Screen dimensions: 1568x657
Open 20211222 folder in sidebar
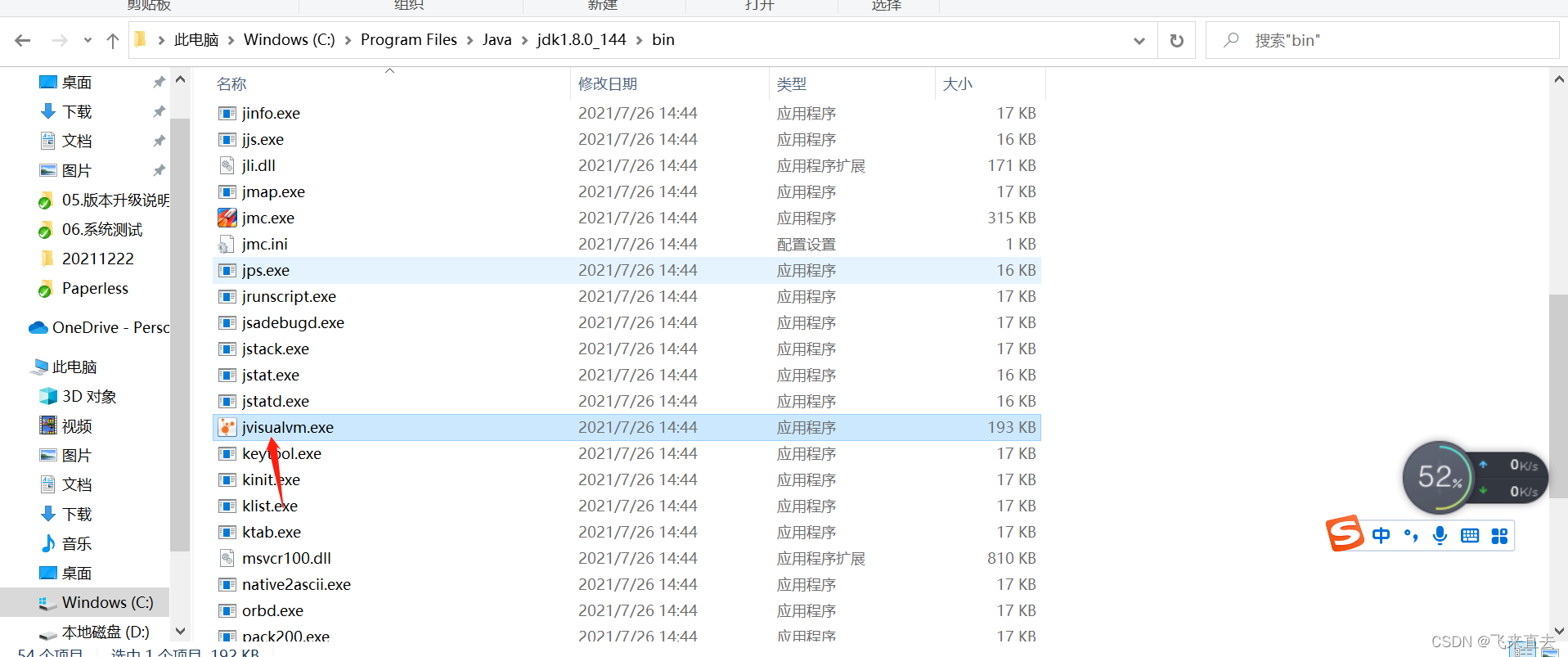tap(97, 259)
